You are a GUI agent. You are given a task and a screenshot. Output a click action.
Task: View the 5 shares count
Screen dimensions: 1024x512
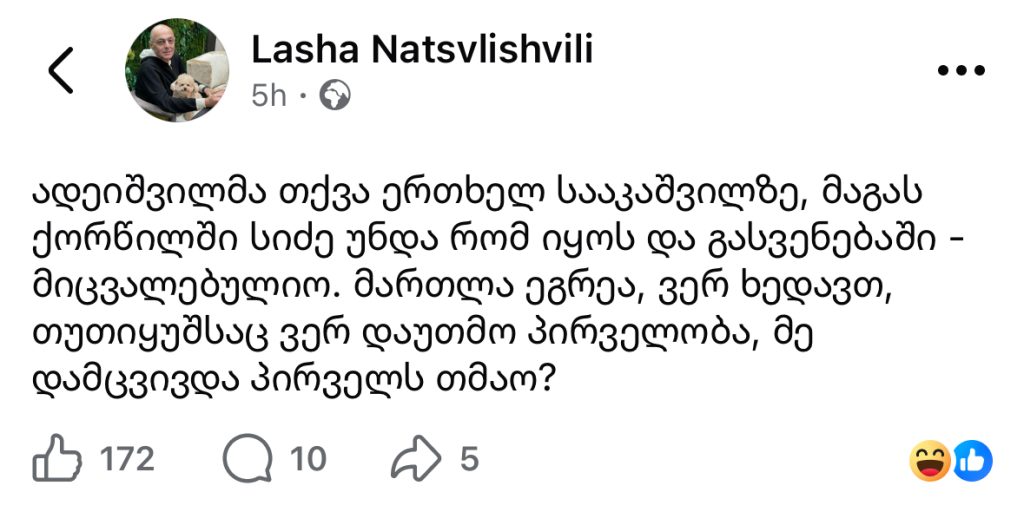[x=469, y=459]
